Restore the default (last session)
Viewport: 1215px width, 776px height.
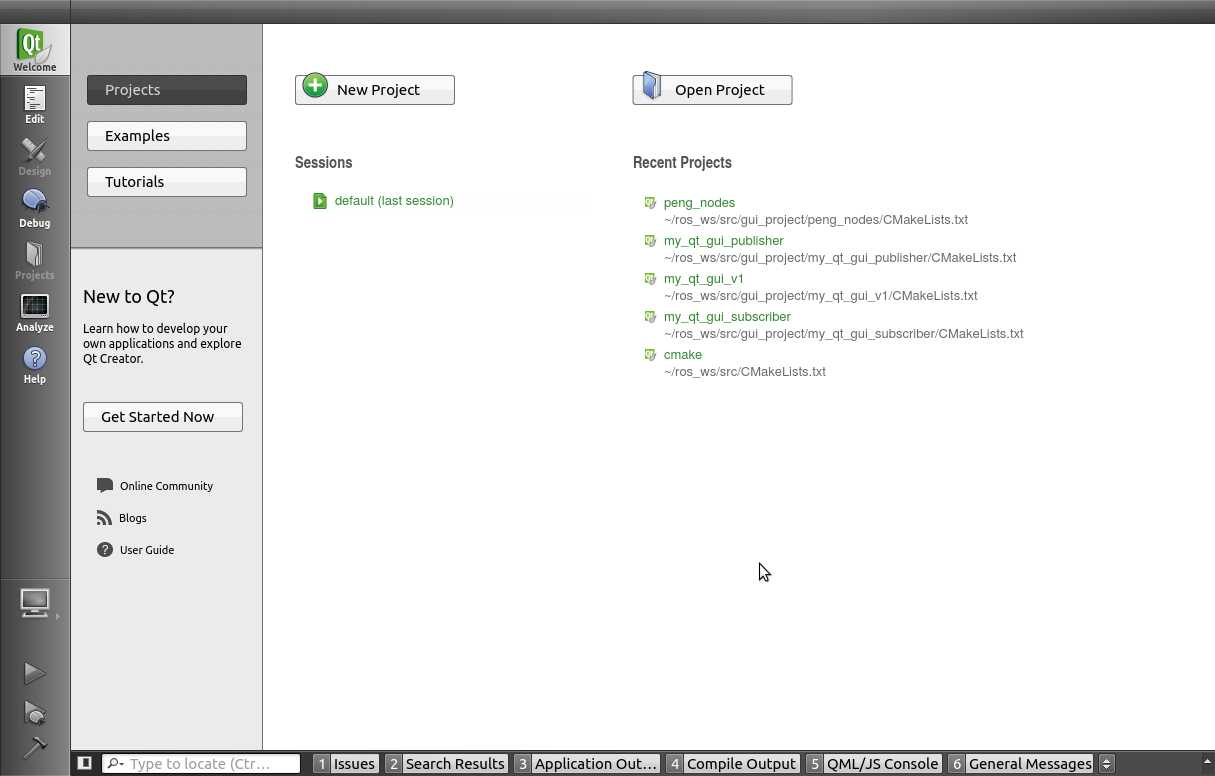point(394,201)
